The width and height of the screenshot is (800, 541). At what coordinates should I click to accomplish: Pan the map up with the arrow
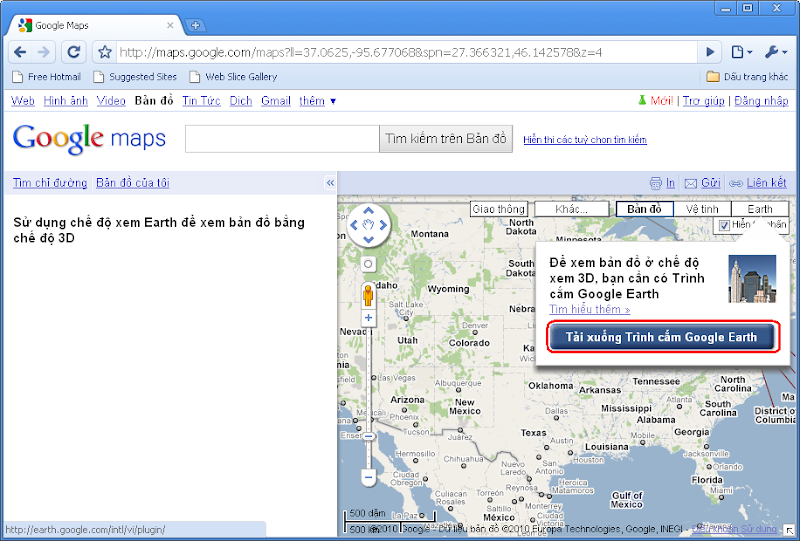[368, 210]
